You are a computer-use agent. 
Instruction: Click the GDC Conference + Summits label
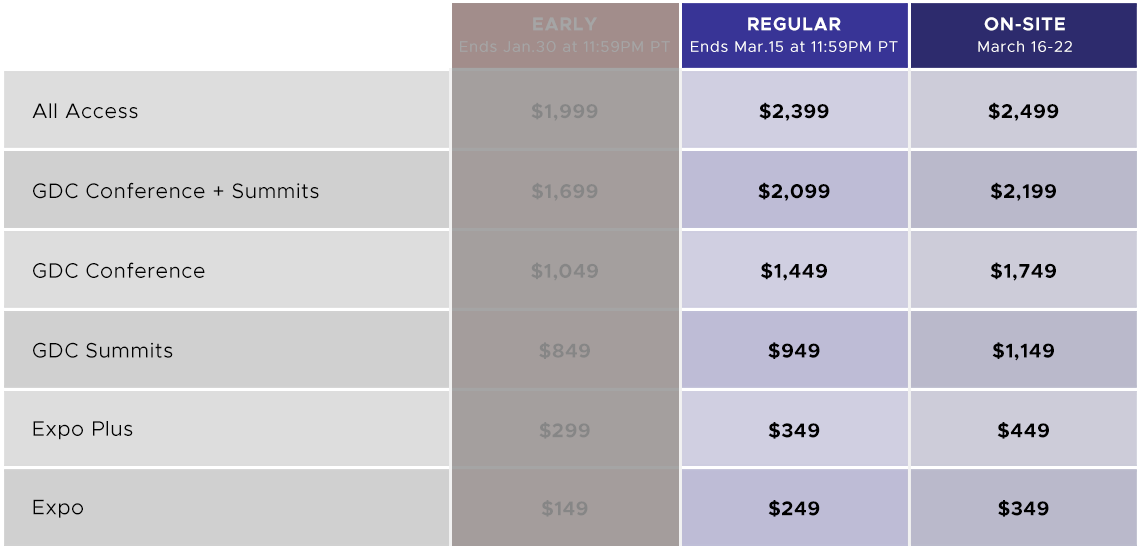(175, 191)
